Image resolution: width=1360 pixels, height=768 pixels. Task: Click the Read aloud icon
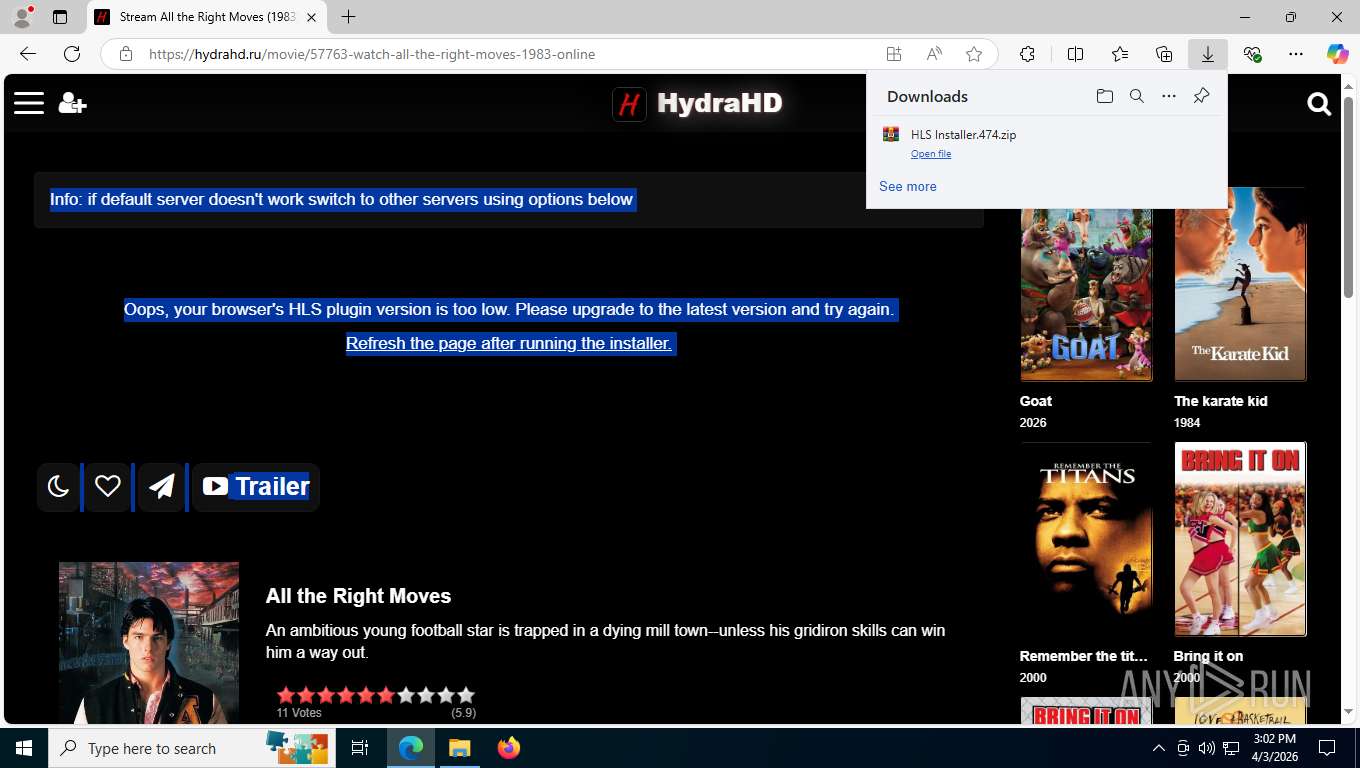pos(933,54)
